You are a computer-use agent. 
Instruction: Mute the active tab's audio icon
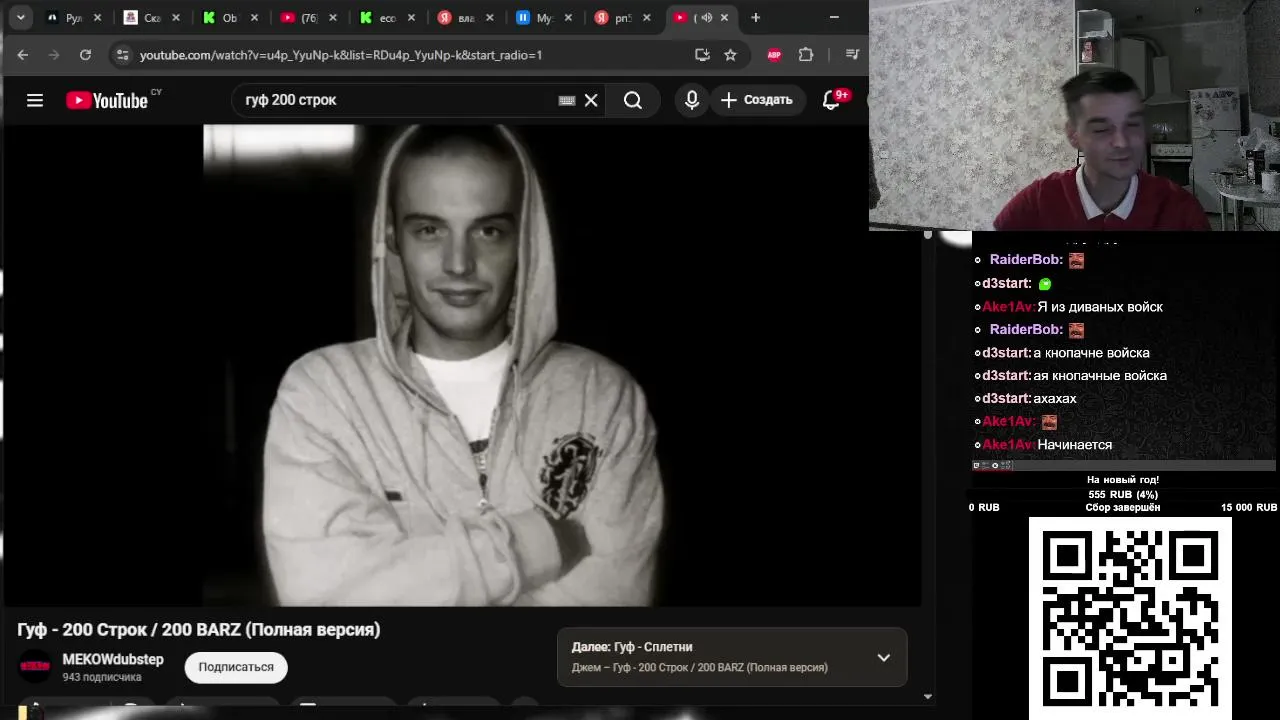coord(706,18)
